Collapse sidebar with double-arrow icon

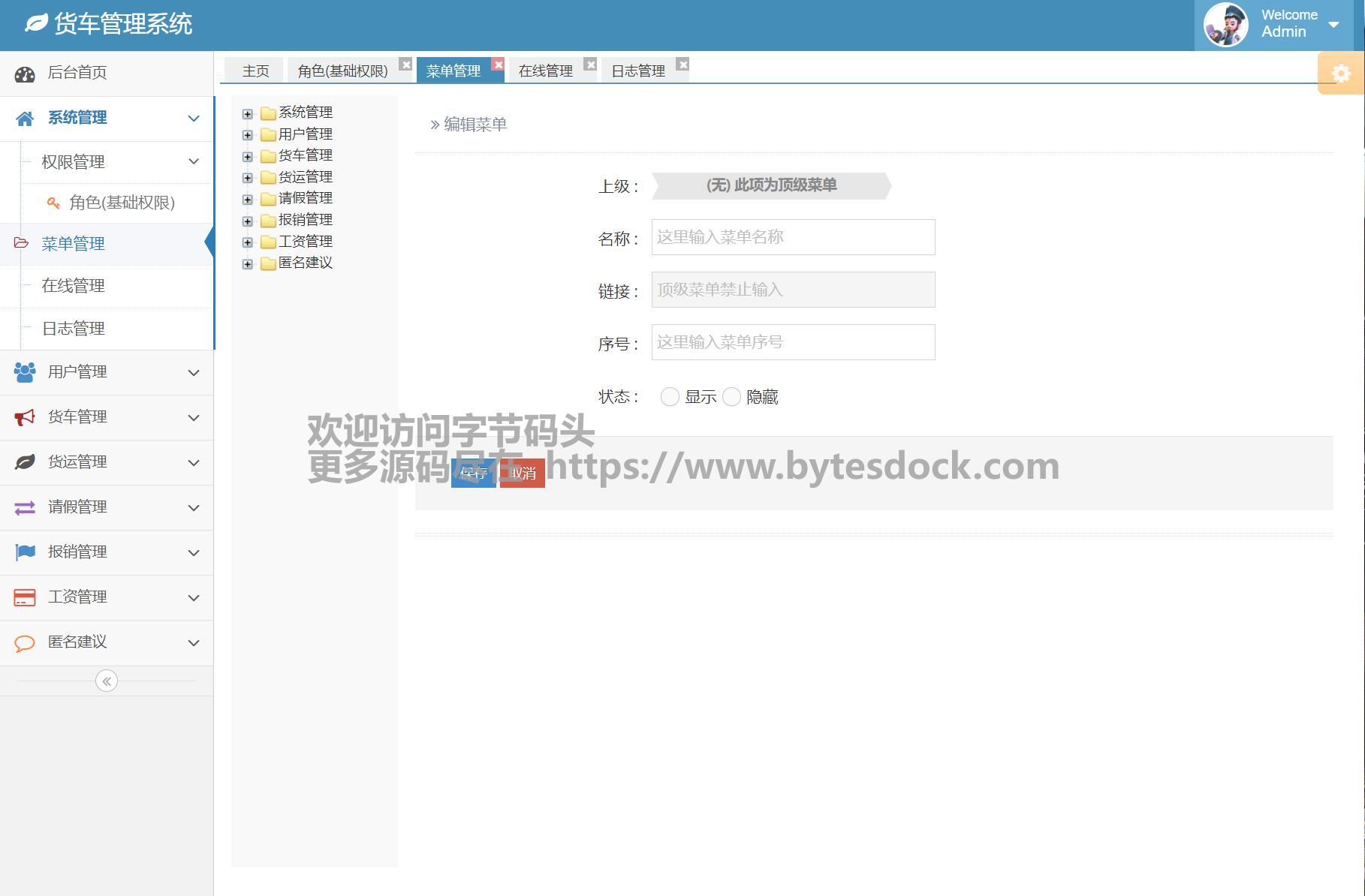pos(107,681)
